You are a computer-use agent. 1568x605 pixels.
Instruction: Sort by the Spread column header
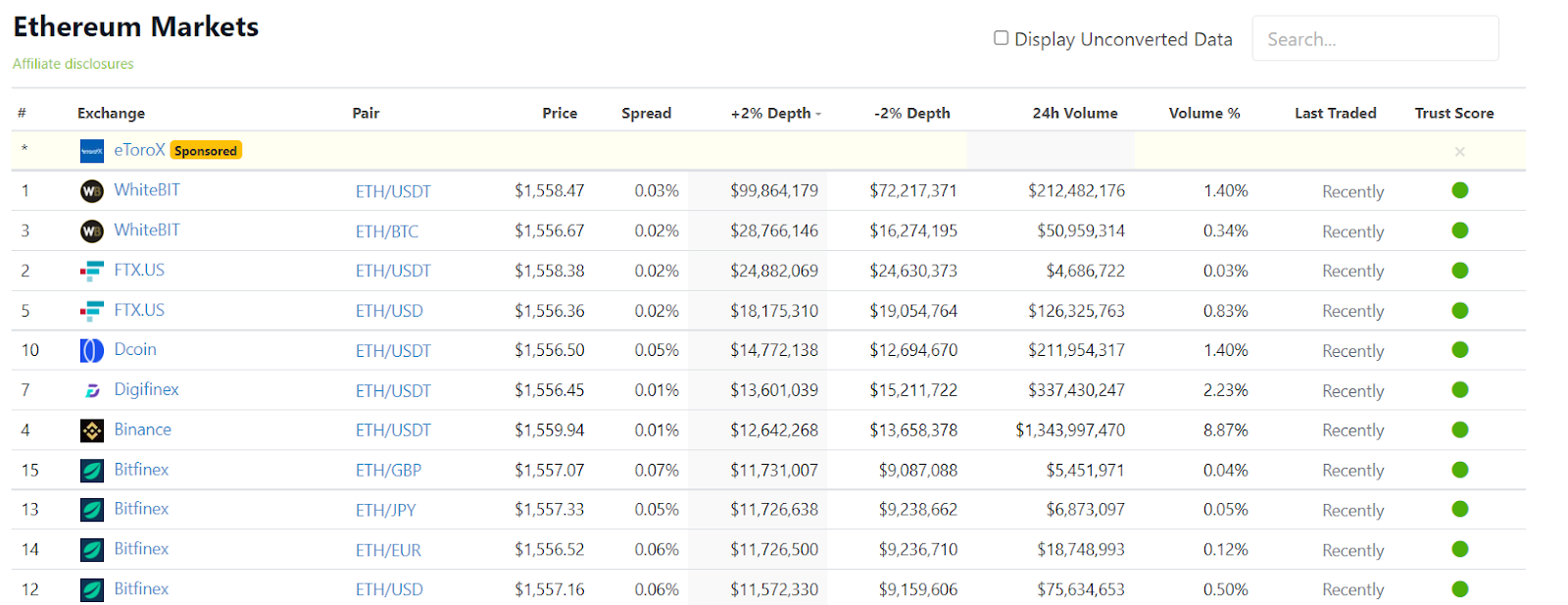647,113
